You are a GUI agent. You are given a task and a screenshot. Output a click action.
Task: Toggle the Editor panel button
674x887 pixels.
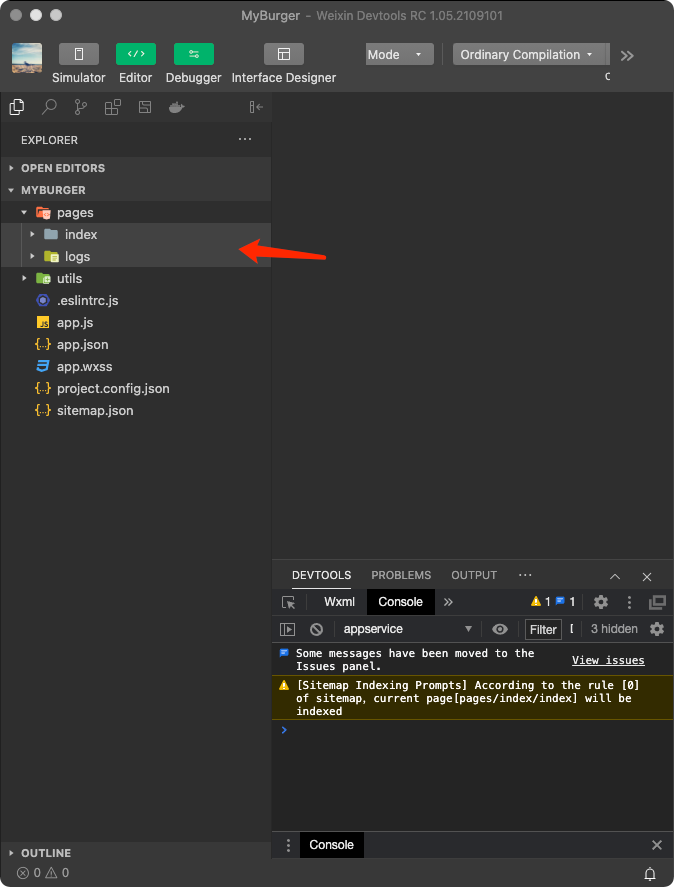coord(136,54)
